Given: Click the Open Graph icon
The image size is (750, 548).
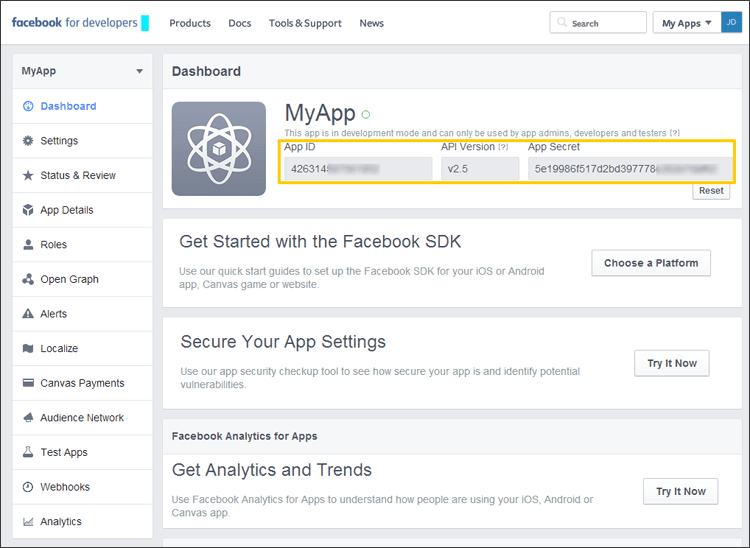Looking at the screenshot, I should [x=28, y=280].
